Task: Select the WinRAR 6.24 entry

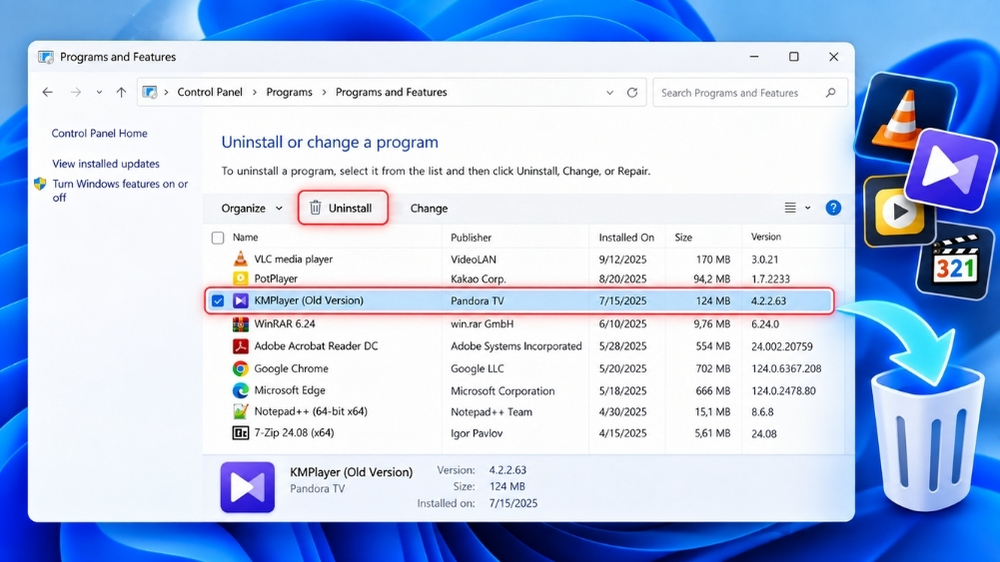Action: coord(524,324)
